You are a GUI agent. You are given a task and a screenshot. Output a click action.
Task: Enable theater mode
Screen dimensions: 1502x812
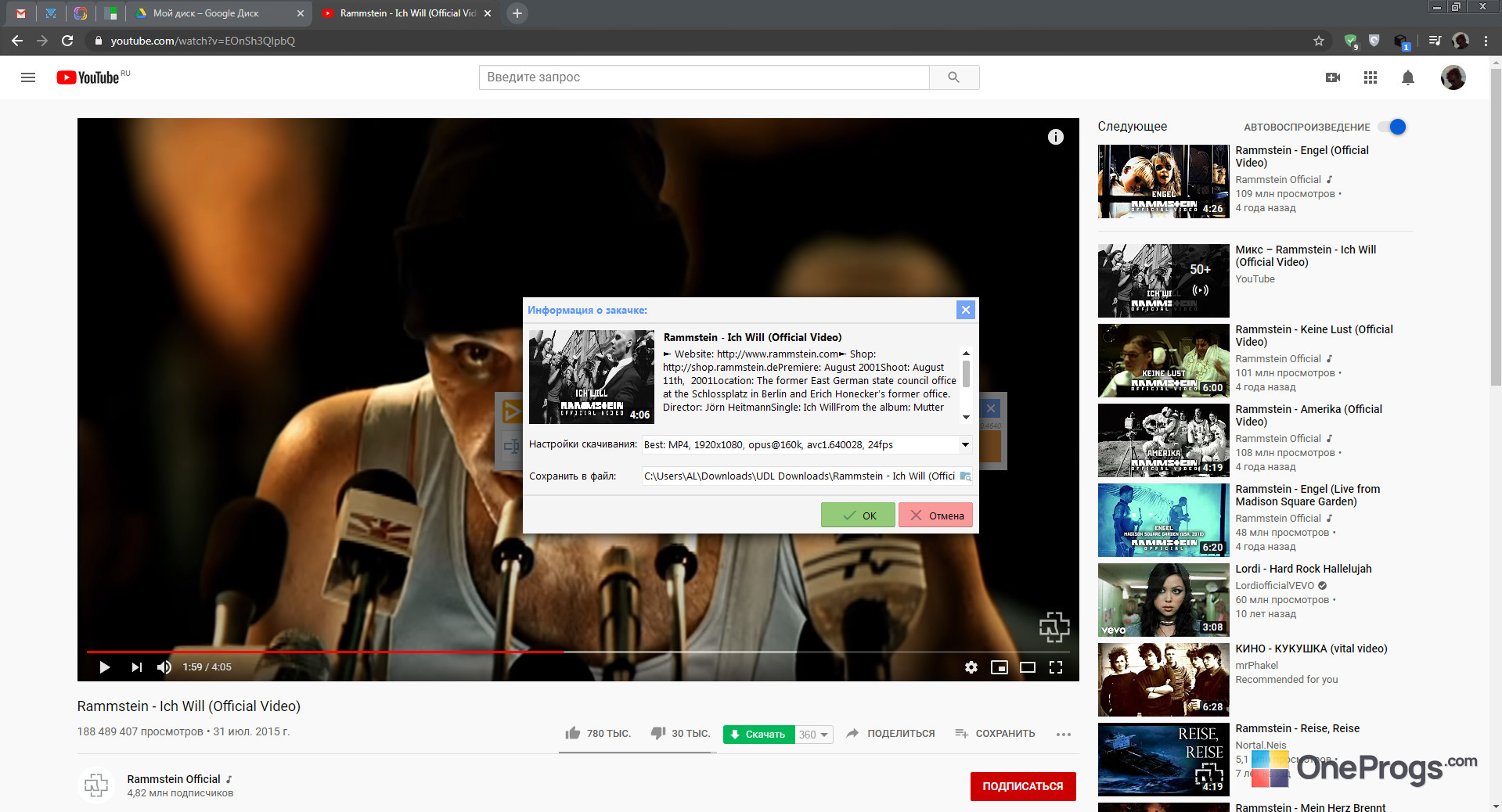click(1028, 667)
